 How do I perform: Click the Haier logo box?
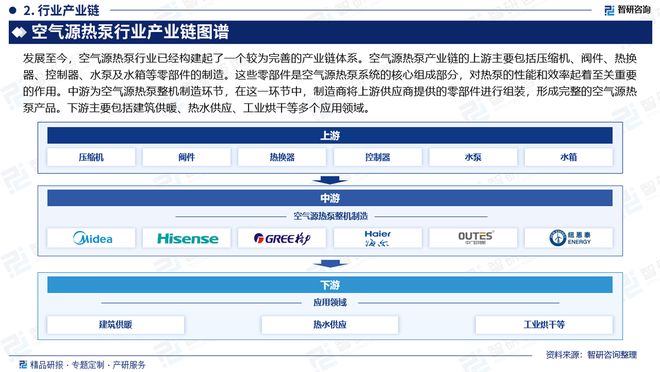378,238
